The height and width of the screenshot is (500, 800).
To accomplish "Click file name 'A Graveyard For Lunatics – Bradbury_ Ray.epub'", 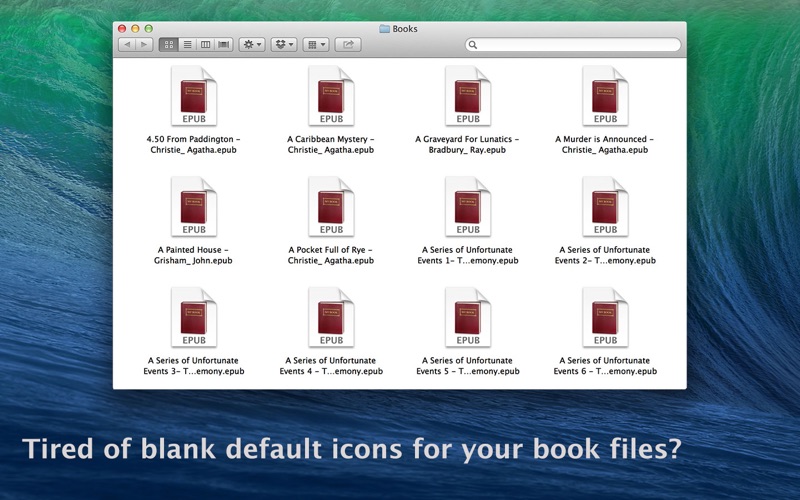I will point(467,144).
